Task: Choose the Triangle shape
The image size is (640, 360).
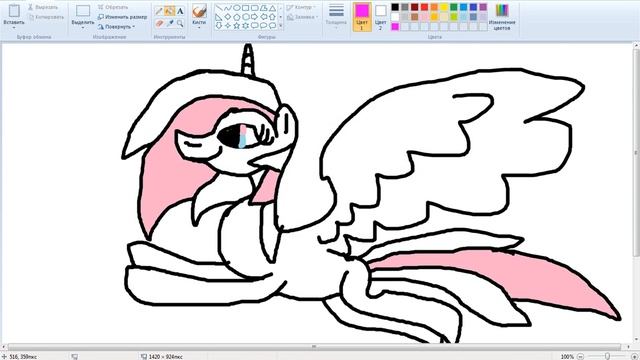Action: (x=272, y=8)
